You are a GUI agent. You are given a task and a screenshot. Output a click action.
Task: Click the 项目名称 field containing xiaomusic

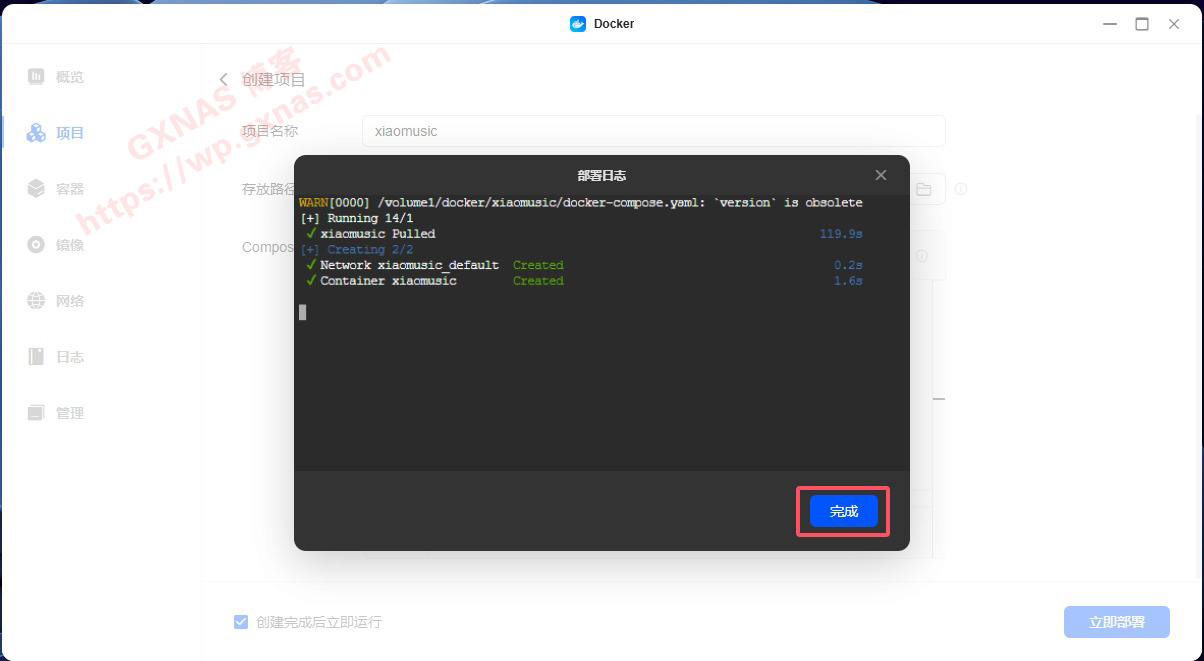click(653, 131)
